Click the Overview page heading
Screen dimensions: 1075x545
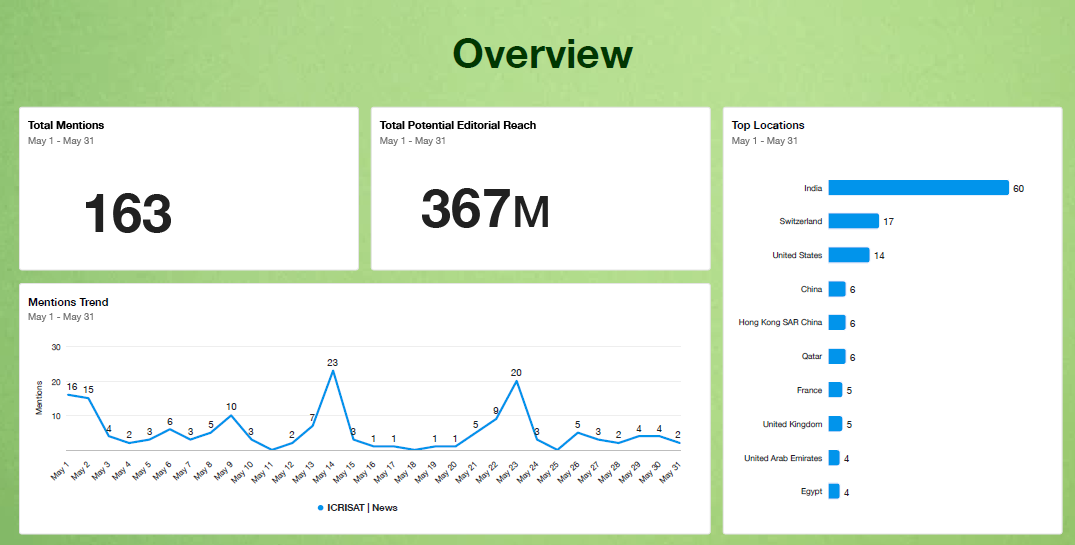click(x=542, y=54)
